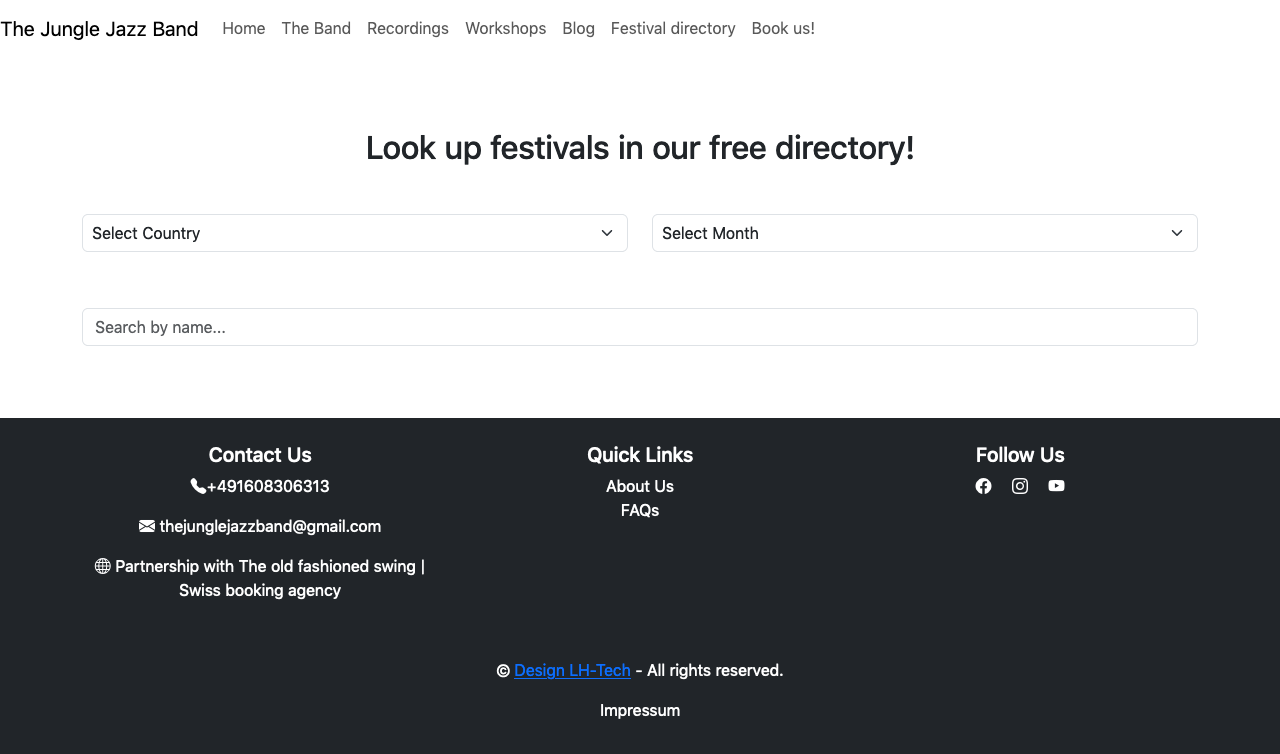1280x754 pixels.
Task: Navigate to Workshops
Action: [x=506, y=28]
